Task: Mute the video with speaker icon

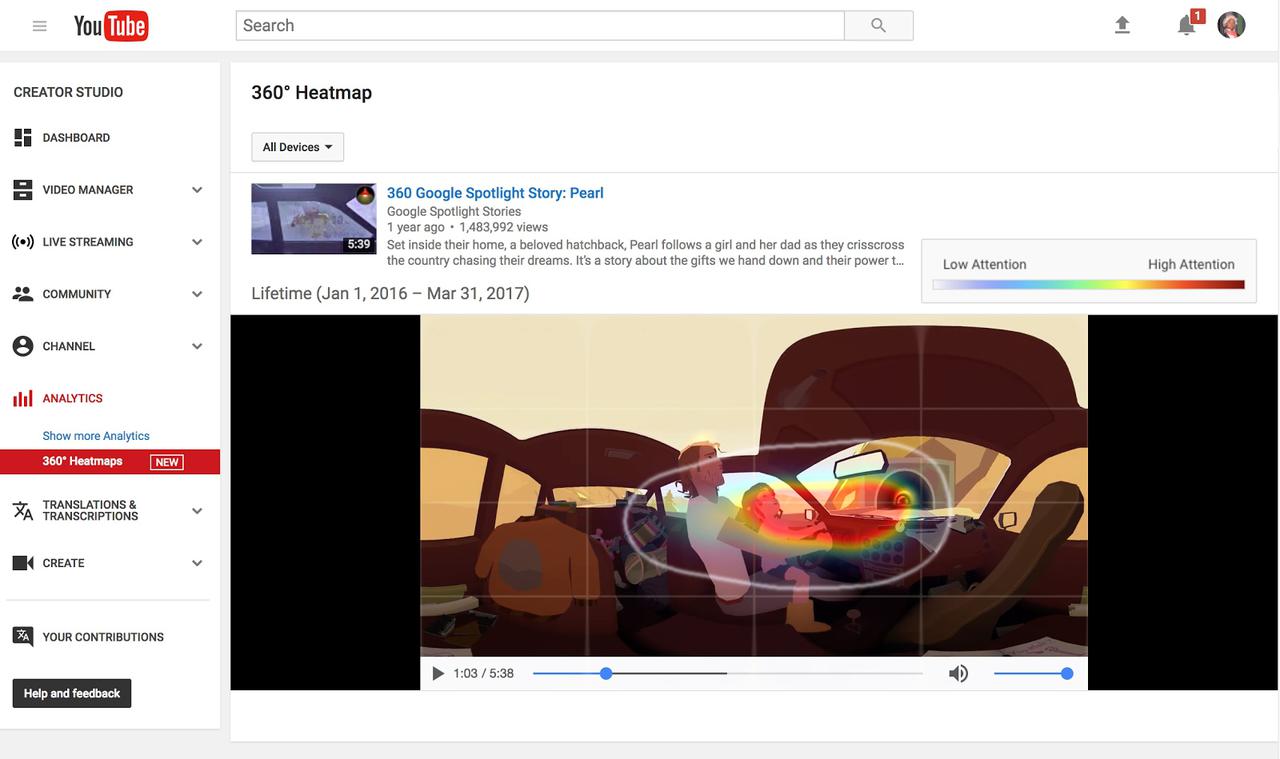Action: click(958, 674)
